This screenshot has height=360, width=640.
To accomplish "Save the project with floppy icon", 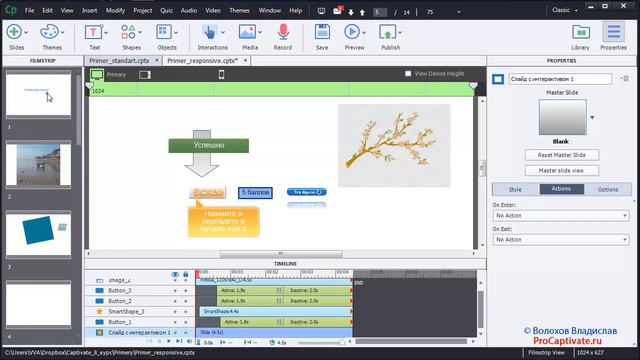I will click(322, 32).
